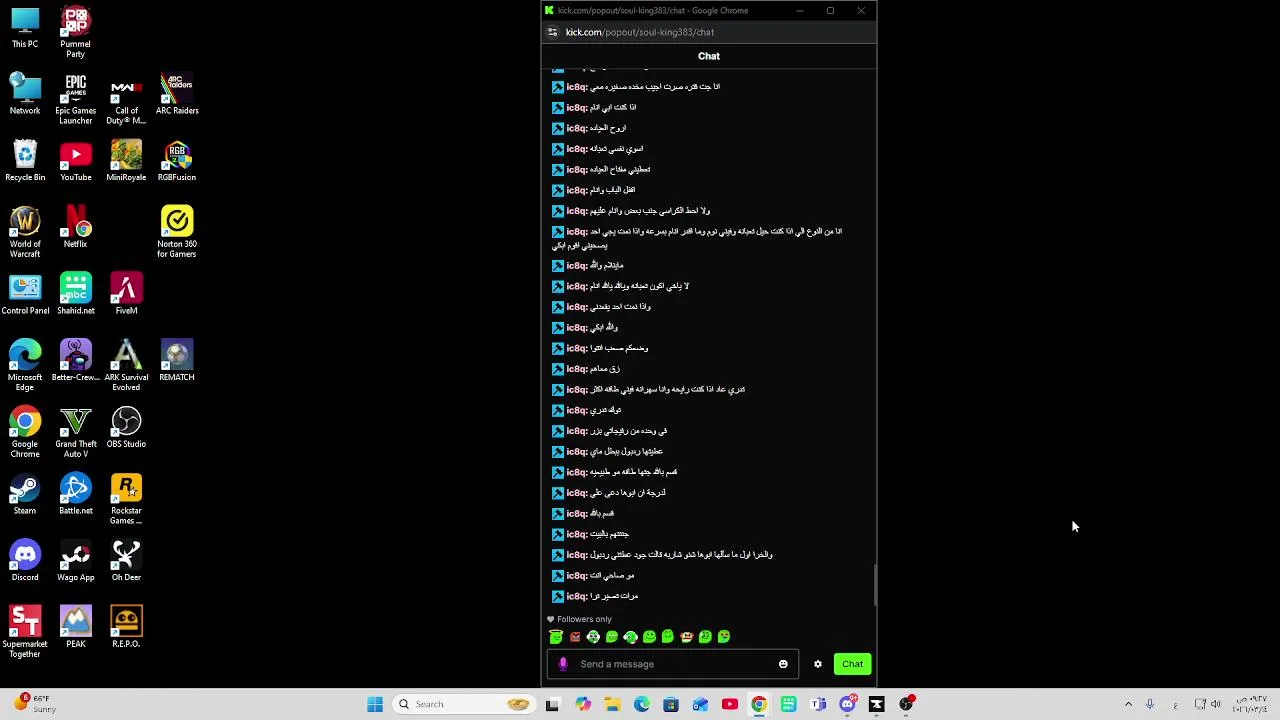Select the PEAK desktop icon
The height and width of the screenshot is (720, 1280).
tap(75, 628)
